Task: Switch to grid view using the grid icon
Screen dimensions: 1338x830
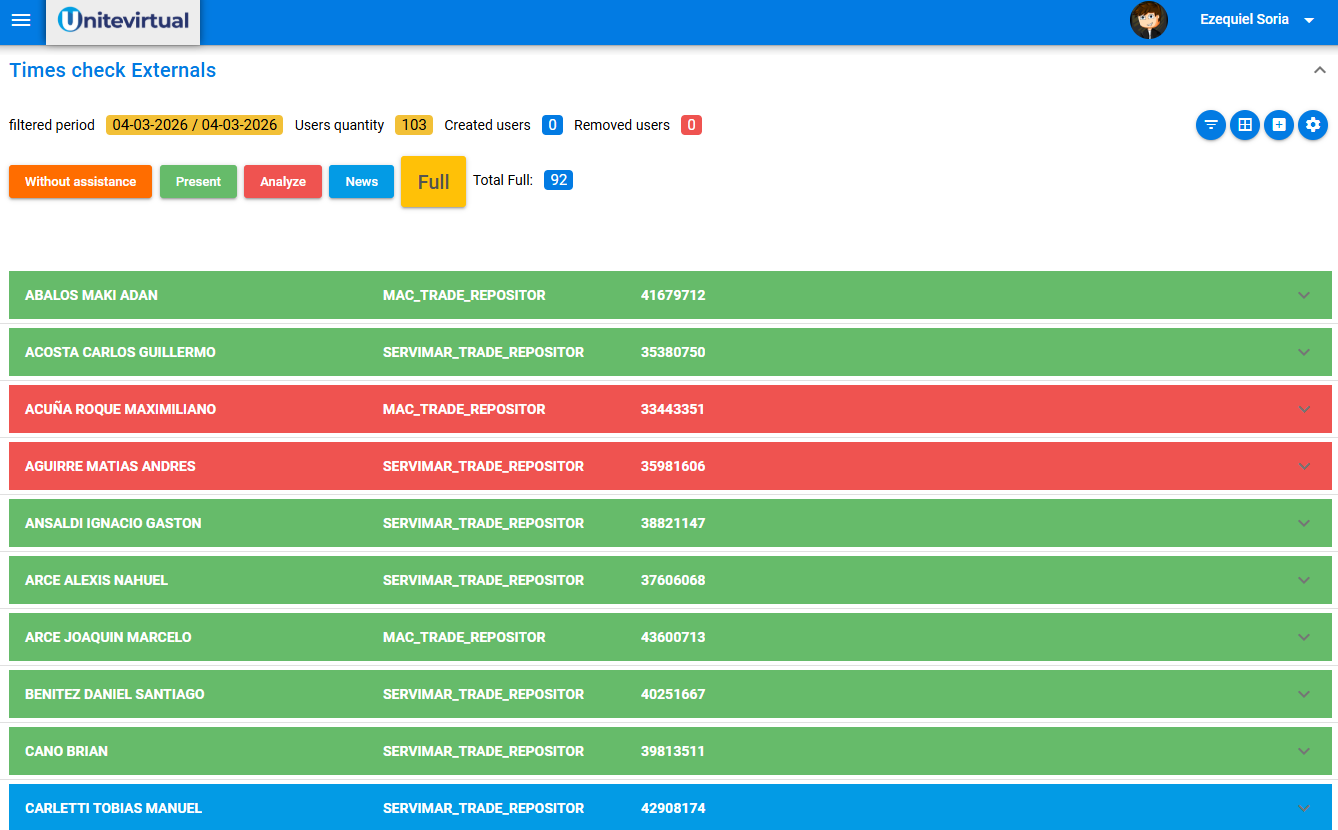Action: [x=1245, y=125]
